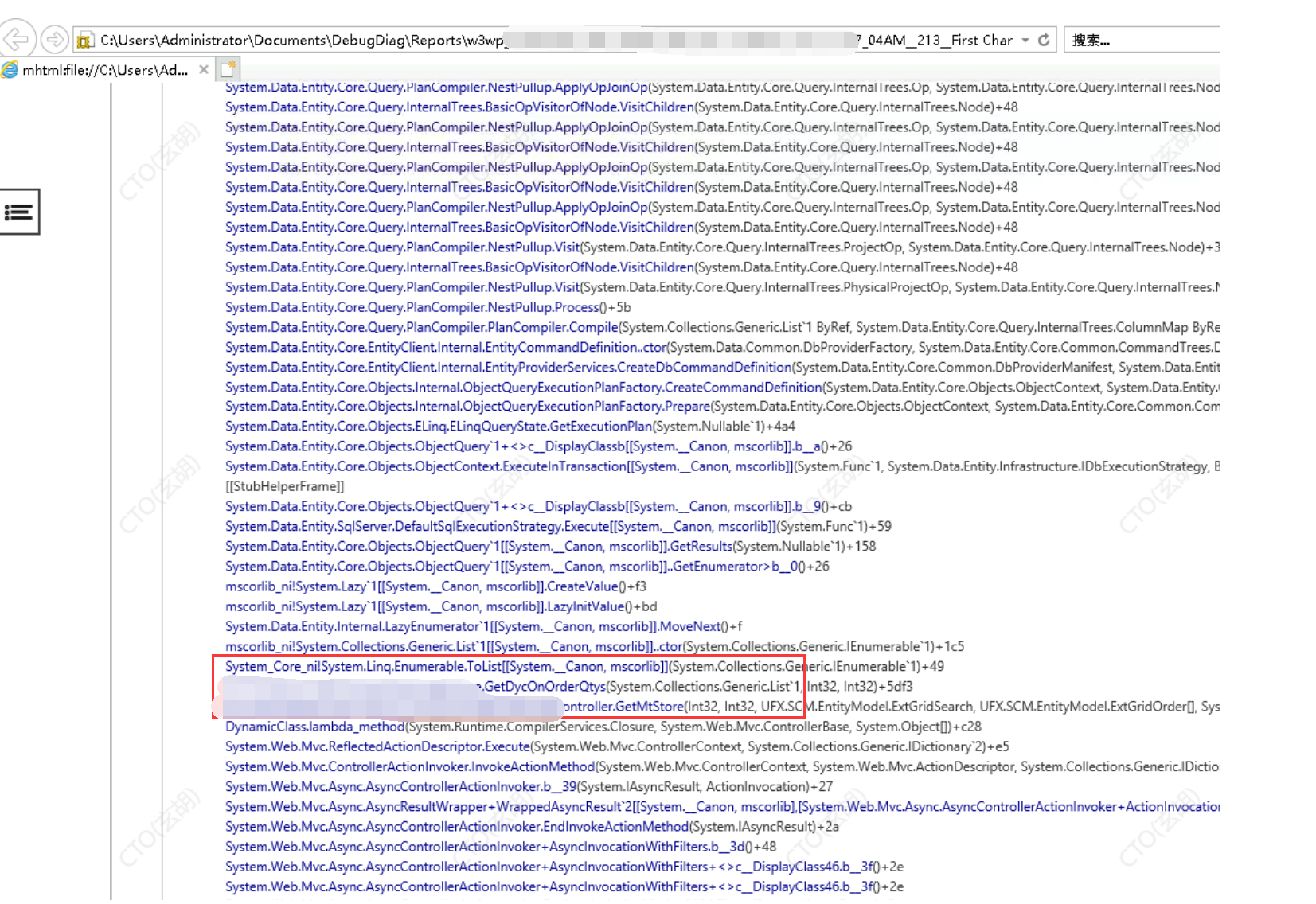Click the LazyEnumerator MoveNext link
The width and height of the screenshot is (1316, 904).
click(473, 627)
